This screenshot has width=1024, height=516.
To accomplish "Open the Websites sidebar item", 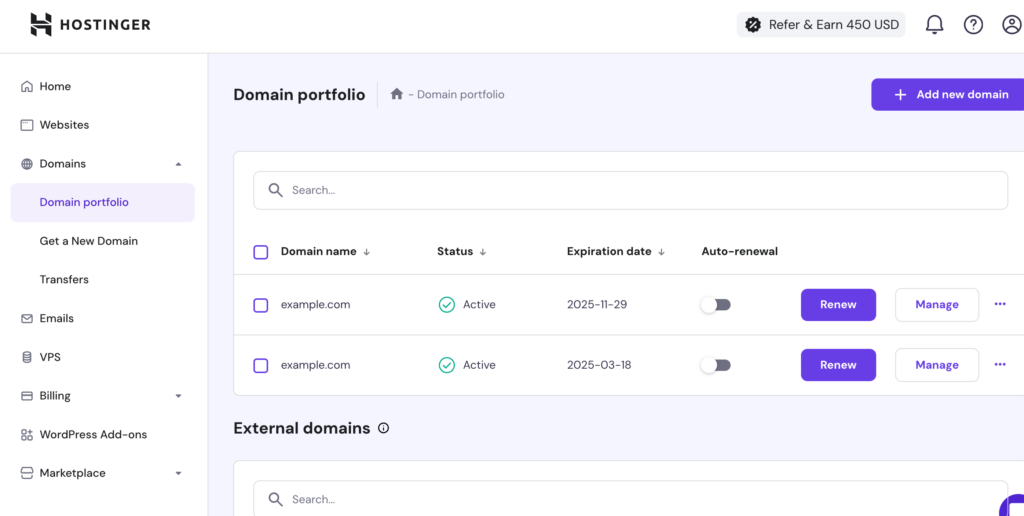I will [64, 125].
